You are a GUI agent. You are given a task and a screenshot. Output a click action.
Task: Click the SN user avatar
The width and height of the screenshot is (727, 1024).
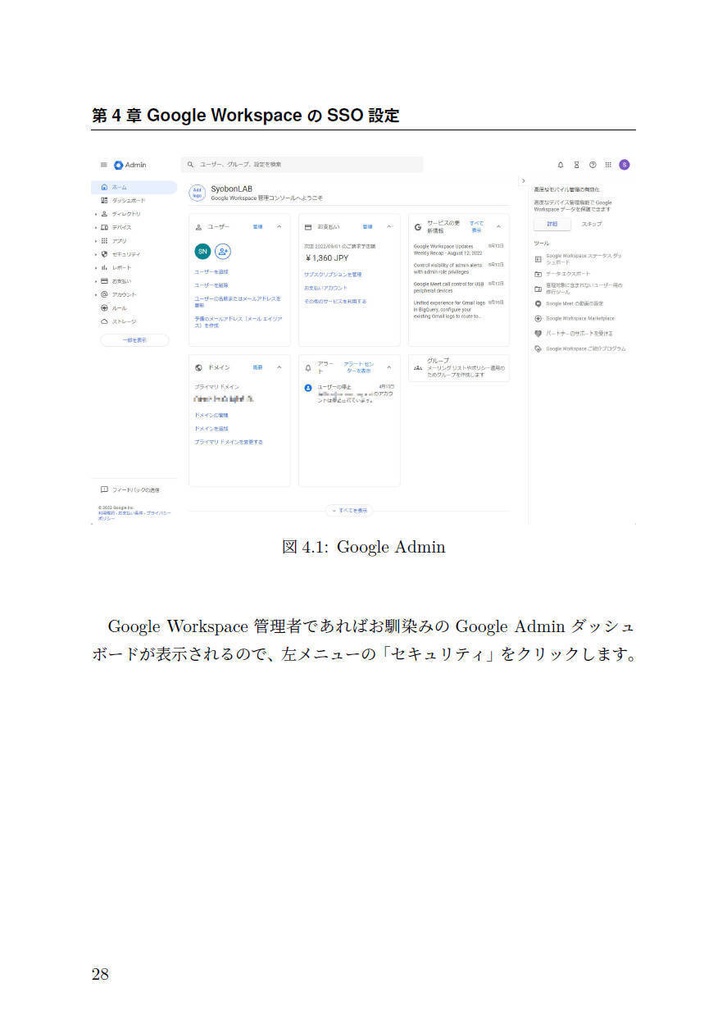pyautogui.click(x=202, y=251)
